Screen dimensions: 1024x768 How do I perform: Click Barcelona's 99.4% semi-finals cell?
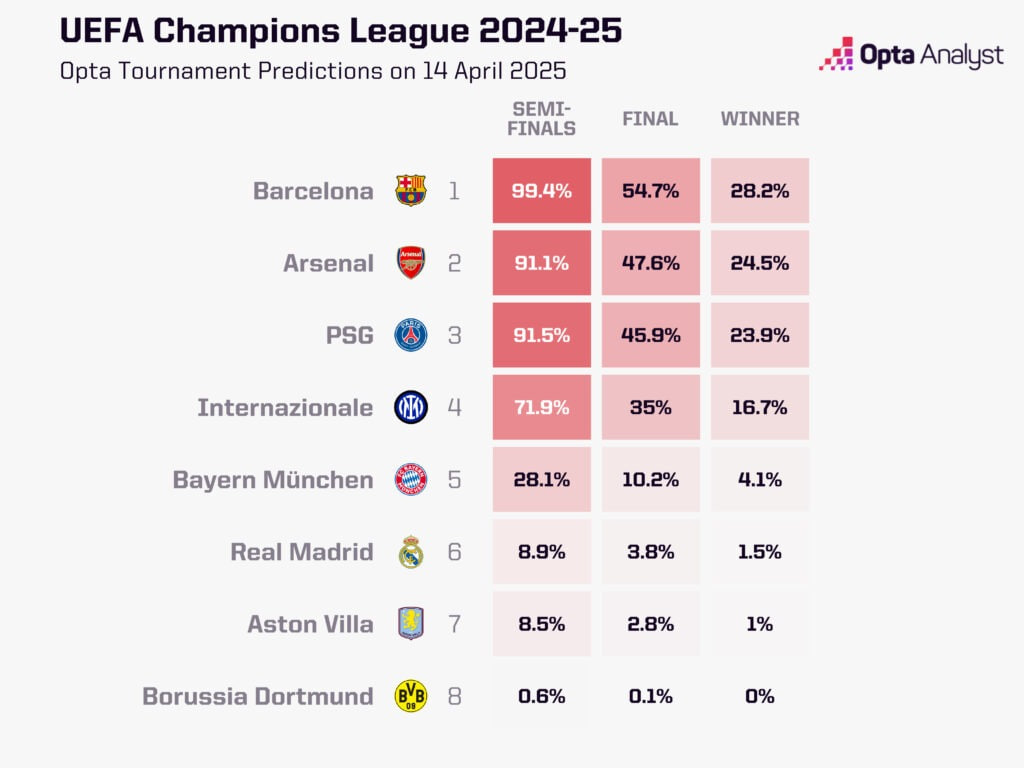click(542, 190)
